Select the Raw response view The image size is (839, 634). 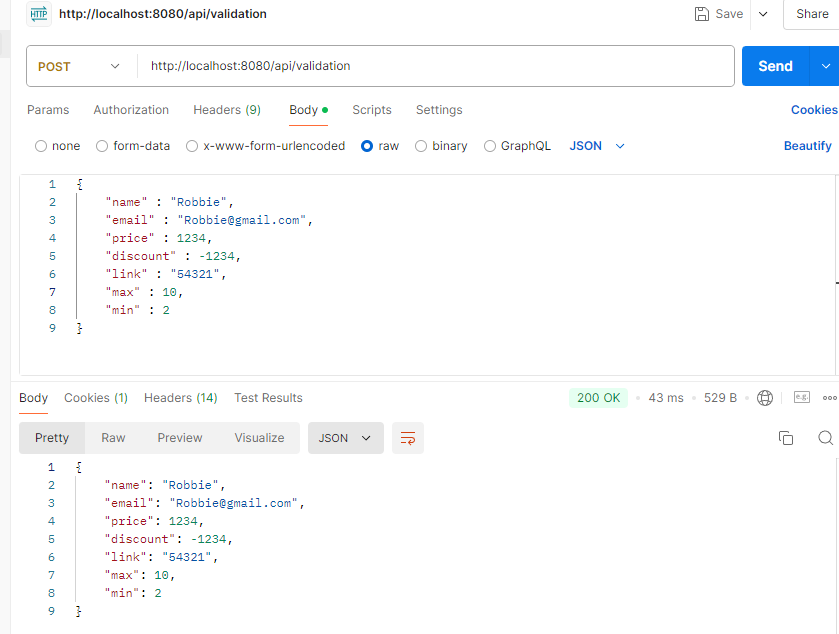(x=113, y=438)
